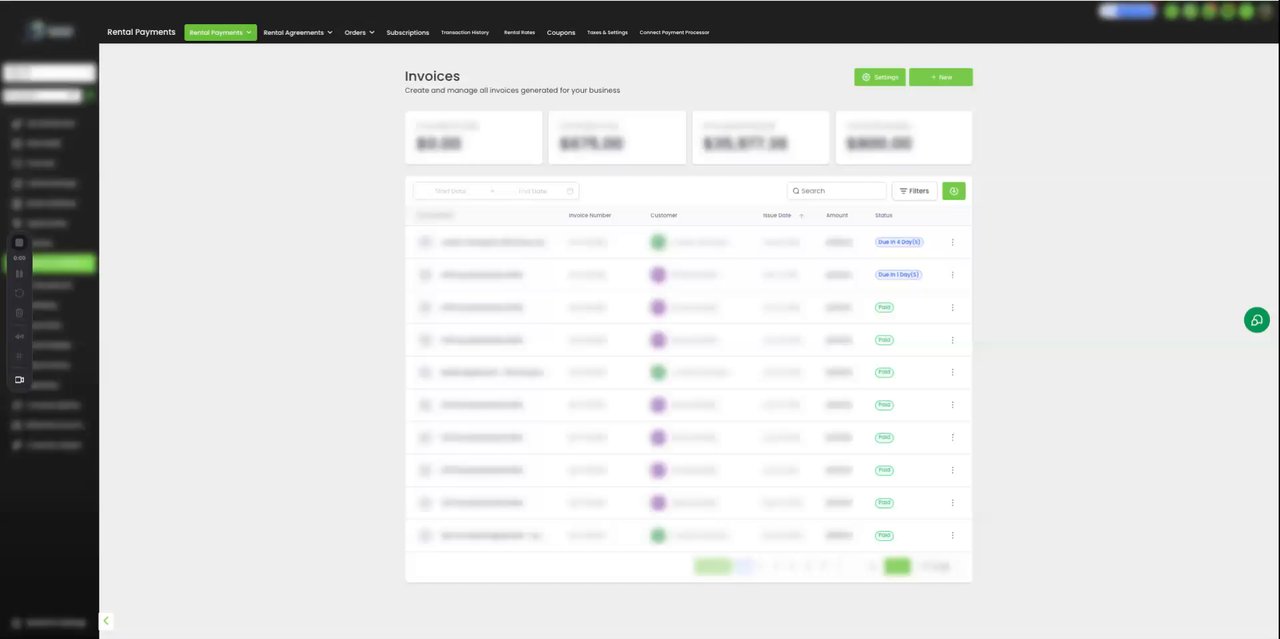Click the green download export icon
Image resolution: width=1280 pixels, height=639 pixels.
tap(954, 191)
